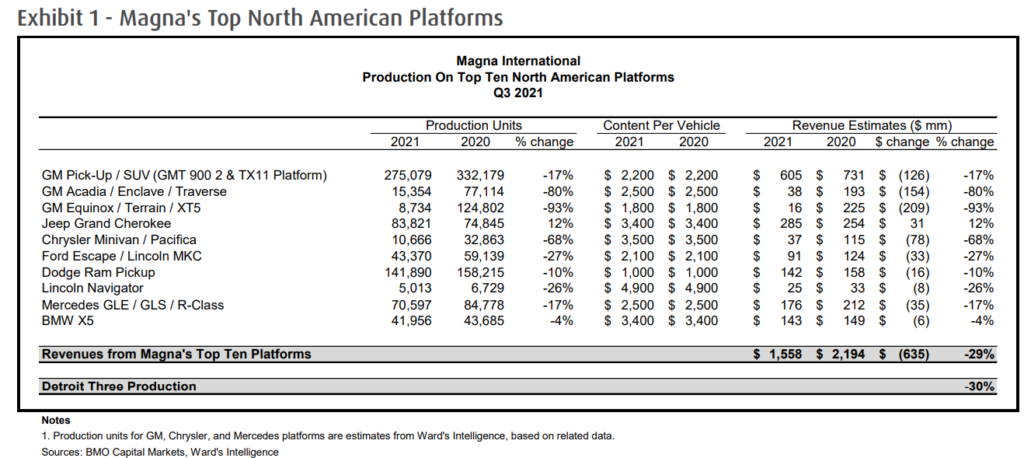
Task: Select the 'Lincoln Navigator' row label
Action: tap(92, 288)
